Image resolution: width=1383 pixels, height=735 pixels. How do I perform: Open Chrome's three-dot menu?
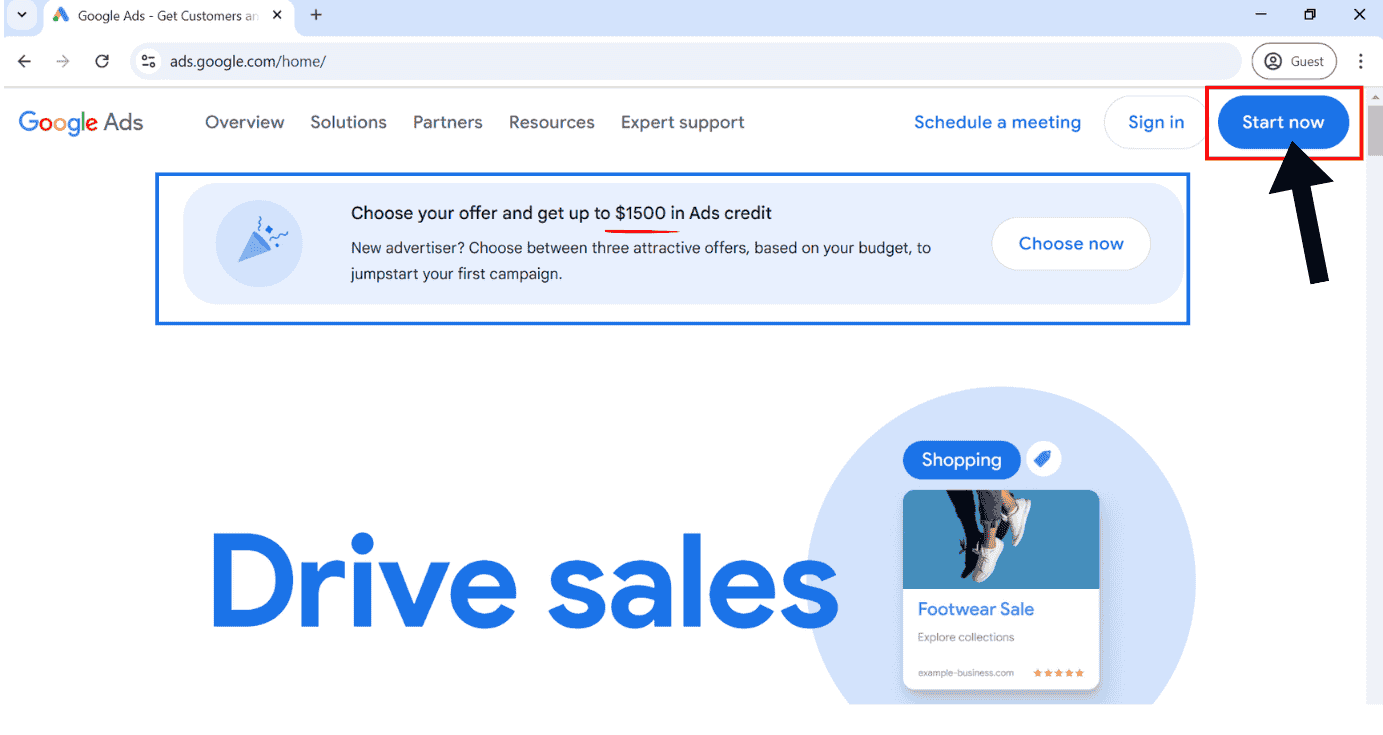tap(1361, 61)
